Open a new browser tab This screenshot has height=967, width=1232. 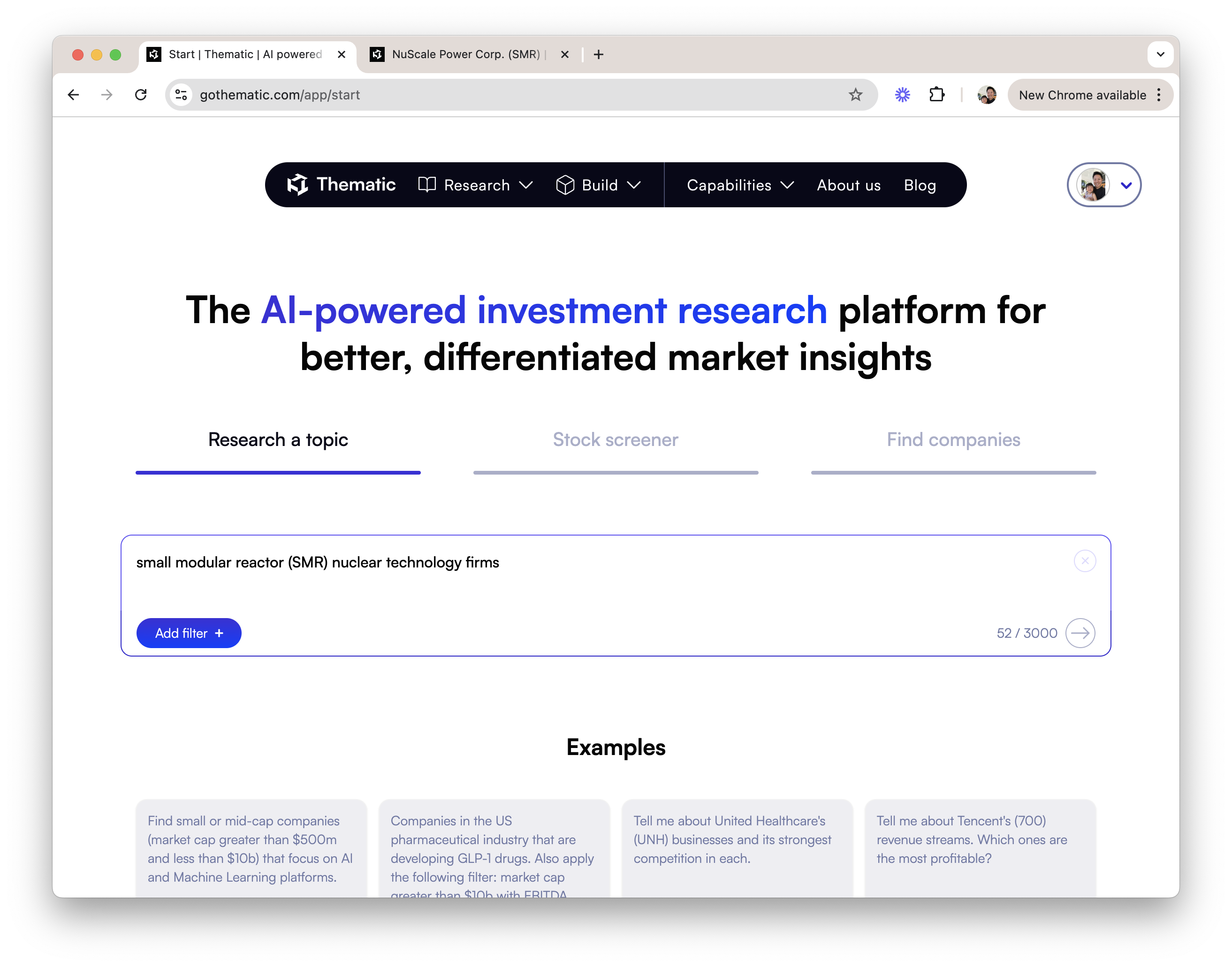599,54
